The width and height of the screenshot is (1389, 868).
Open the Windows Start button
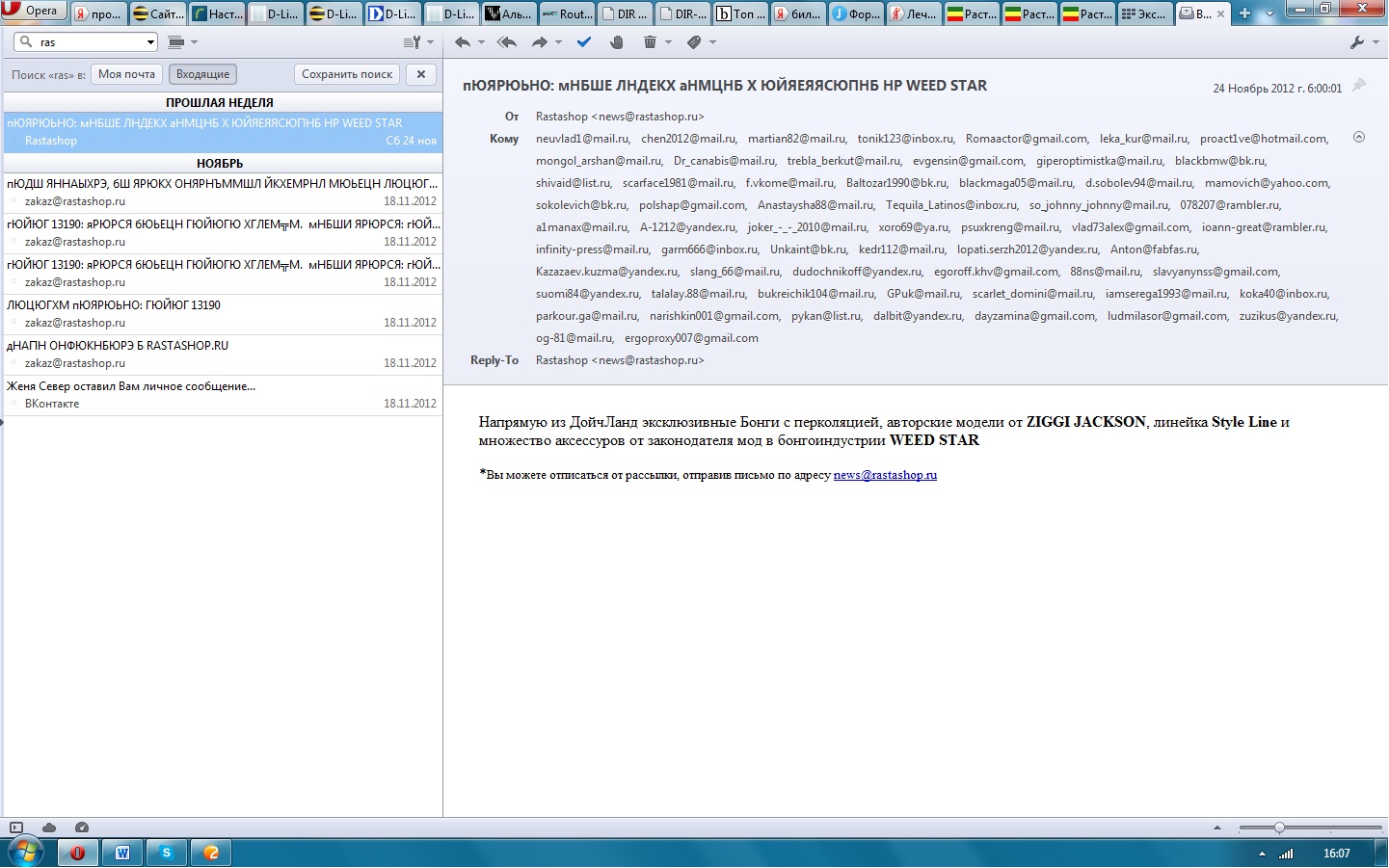point(24,853)
